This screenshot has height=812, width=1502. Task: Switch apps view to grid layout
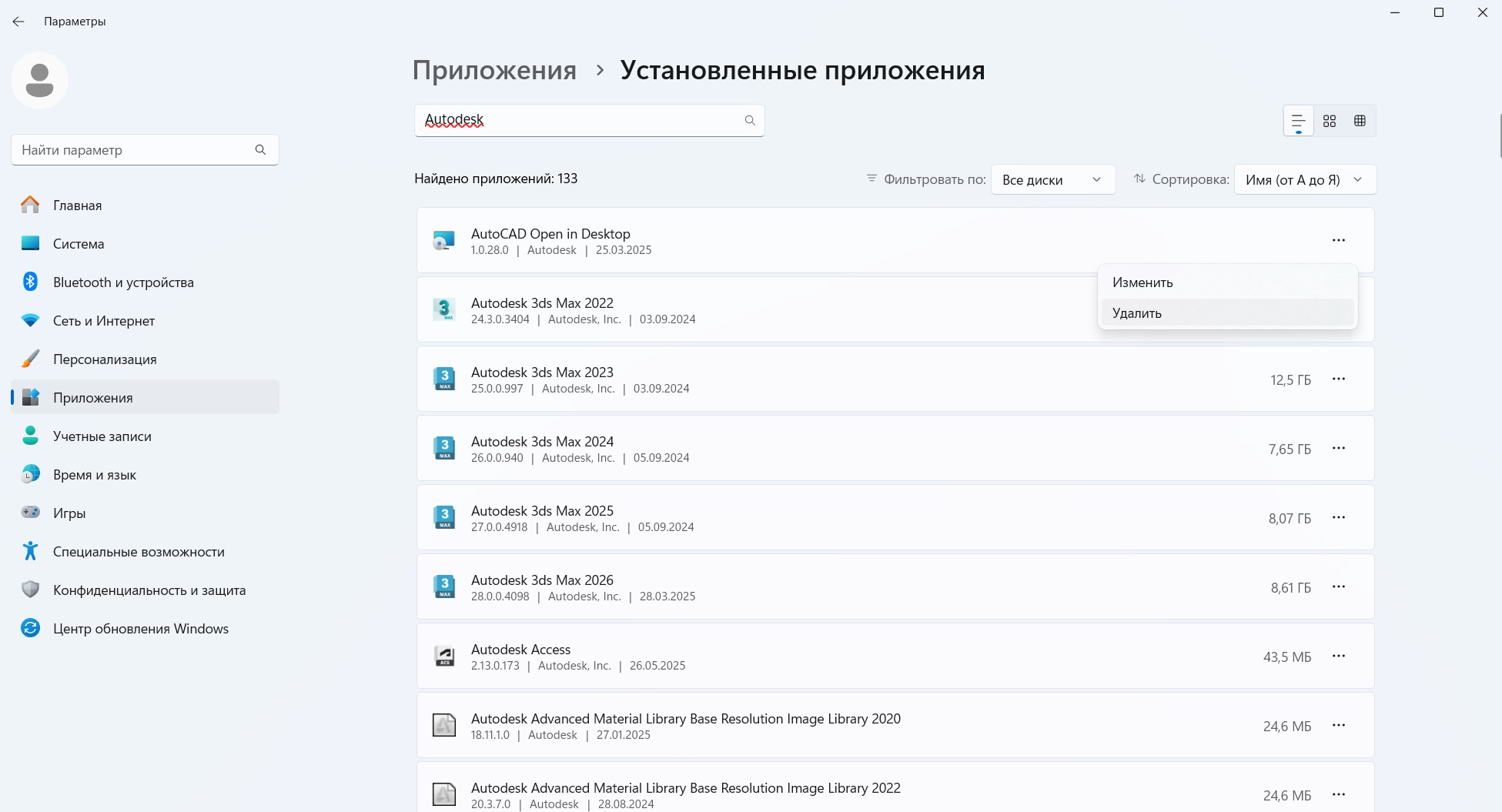coord(1330,120)
